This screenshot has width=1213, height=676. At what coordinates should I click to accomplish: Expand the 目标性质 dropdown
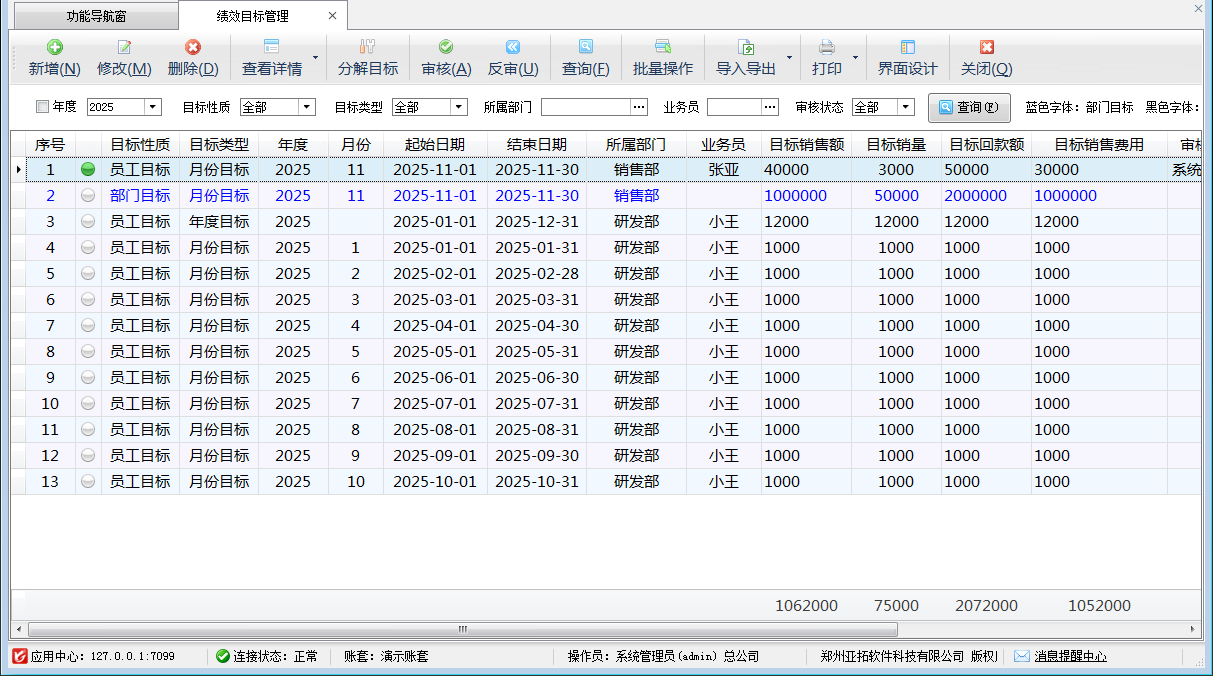click(307, 108)
